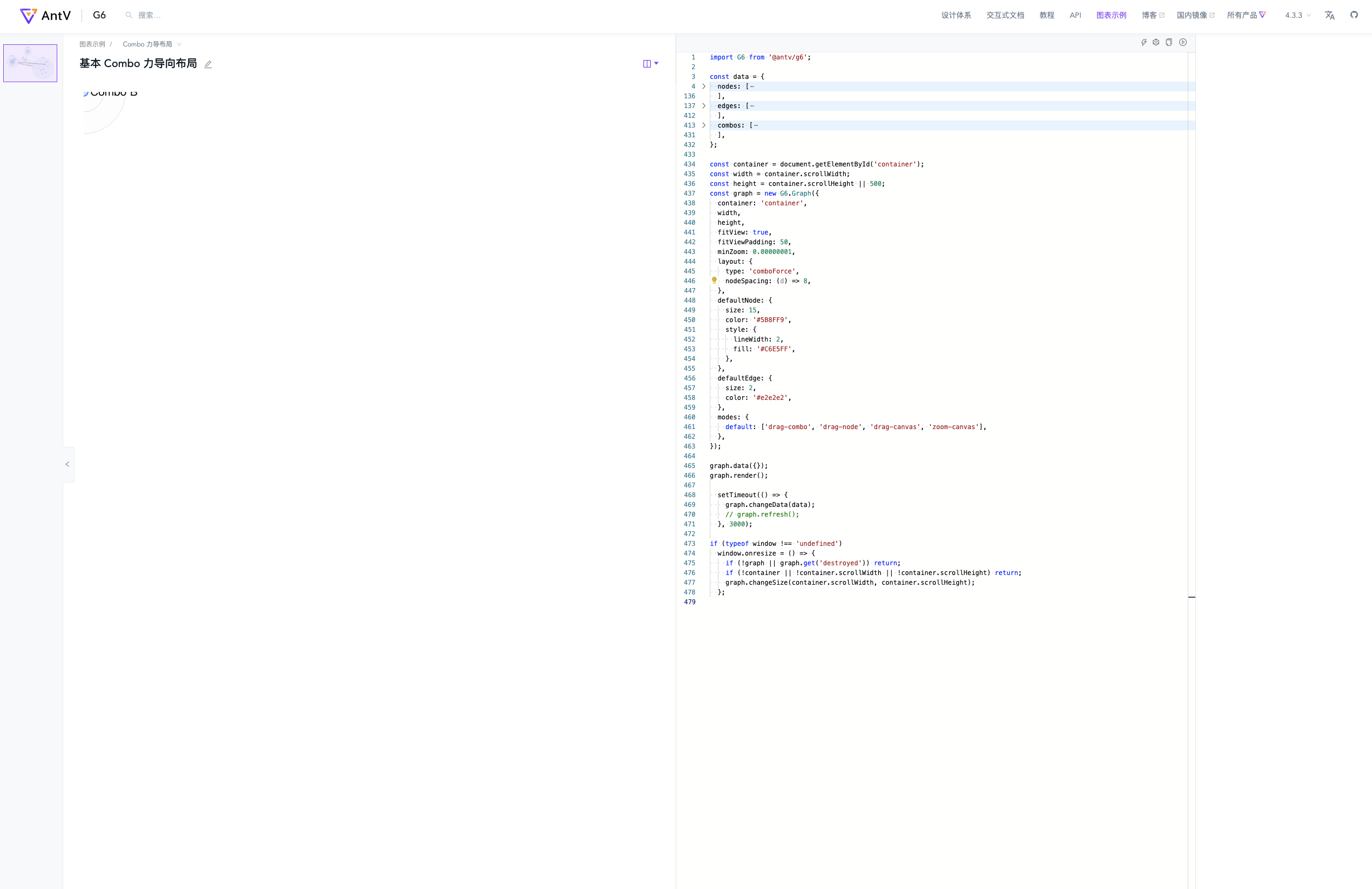Collapse the left demo sidebar
Viewport: 1372px width, 889px height.
click(x=68, y=464)
